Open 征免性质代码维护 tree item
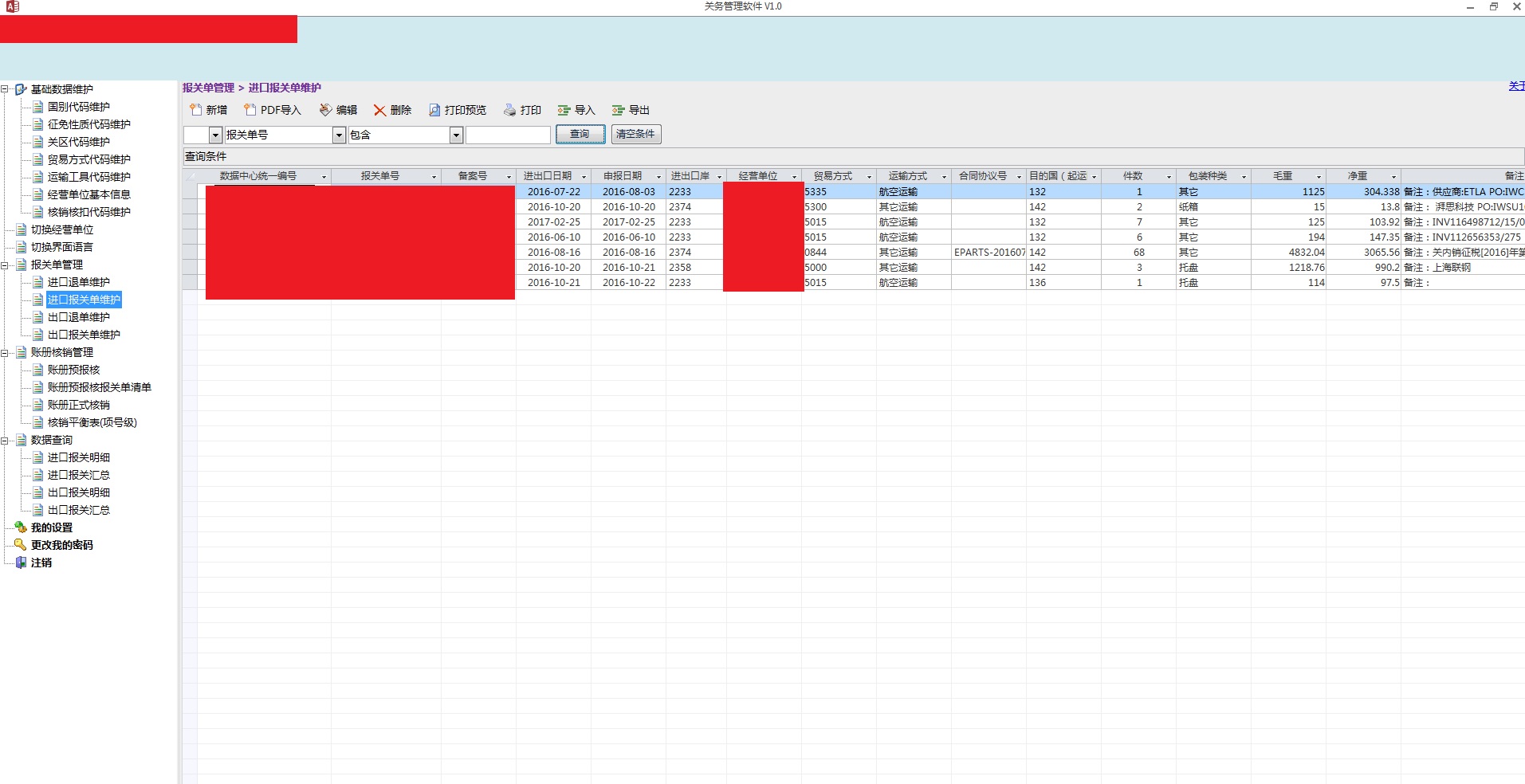Image resolution: width=1525 pixels, height=784 pixels. [x=88, y=124]
